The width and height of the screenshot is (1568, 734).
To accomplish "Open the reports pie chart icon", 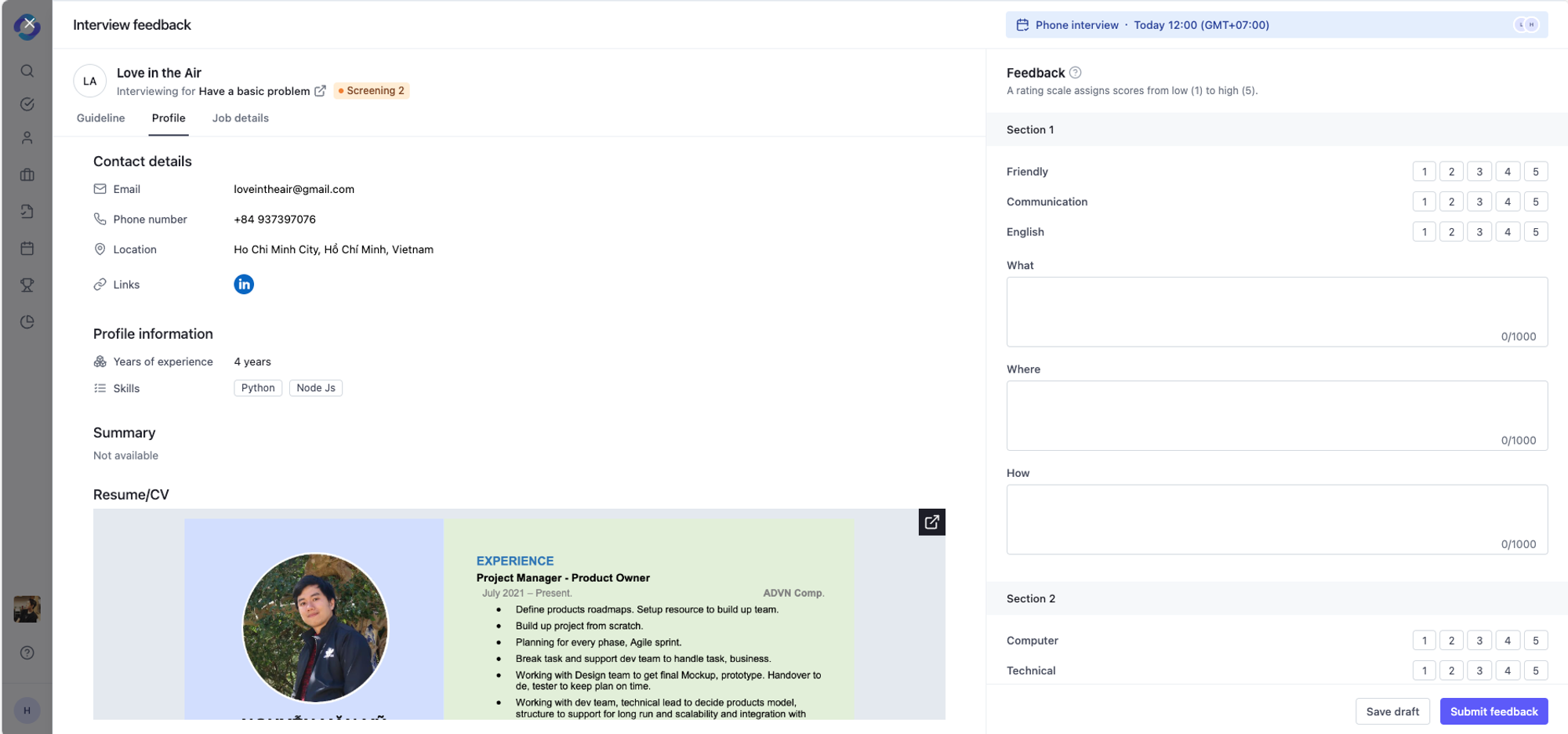I will 27,322.
